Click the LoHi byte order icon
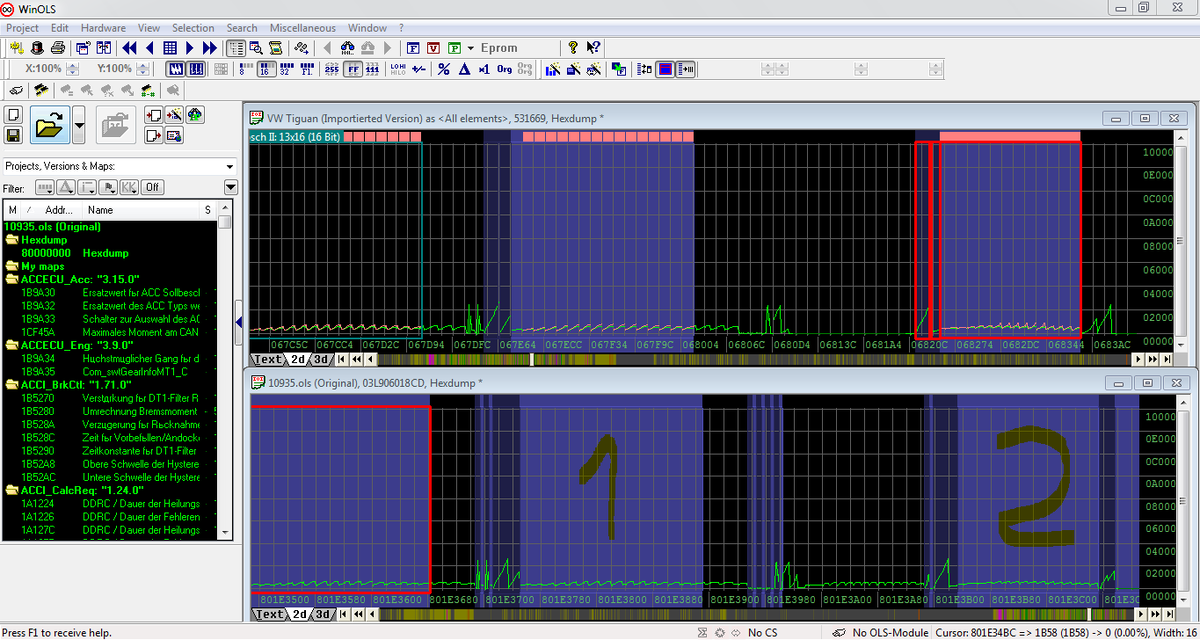The width and height of the screenshot is (1200, 640). click(397, 69)
